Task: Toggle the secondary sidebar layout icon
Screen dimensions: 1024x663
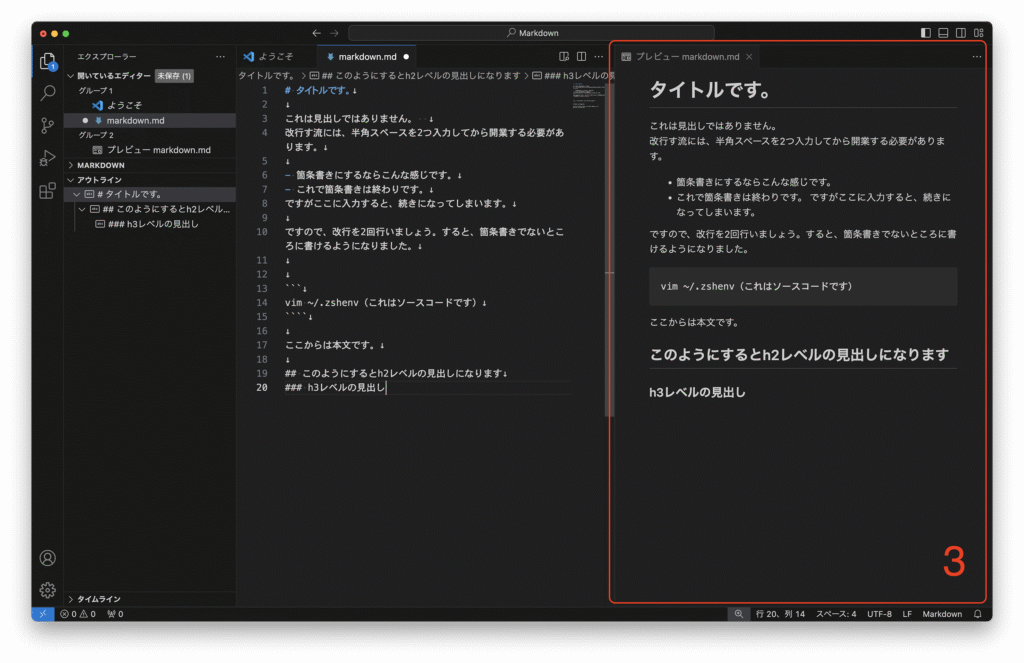Action: tap(961, 33)
